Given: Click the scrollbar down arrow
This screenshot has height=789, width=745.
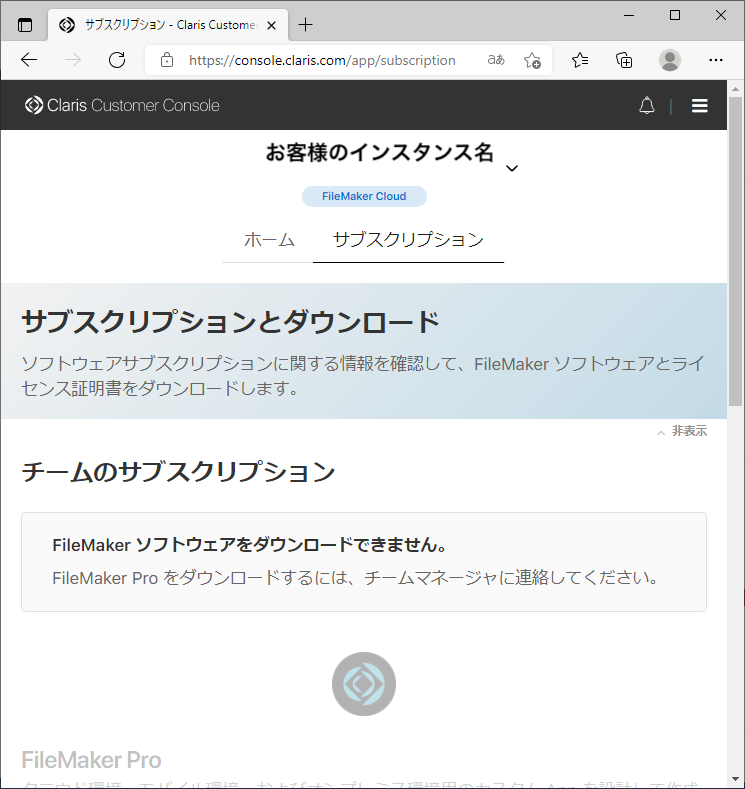Looking at the screenshot, I should pyautogui.click(x=735, y=780).
